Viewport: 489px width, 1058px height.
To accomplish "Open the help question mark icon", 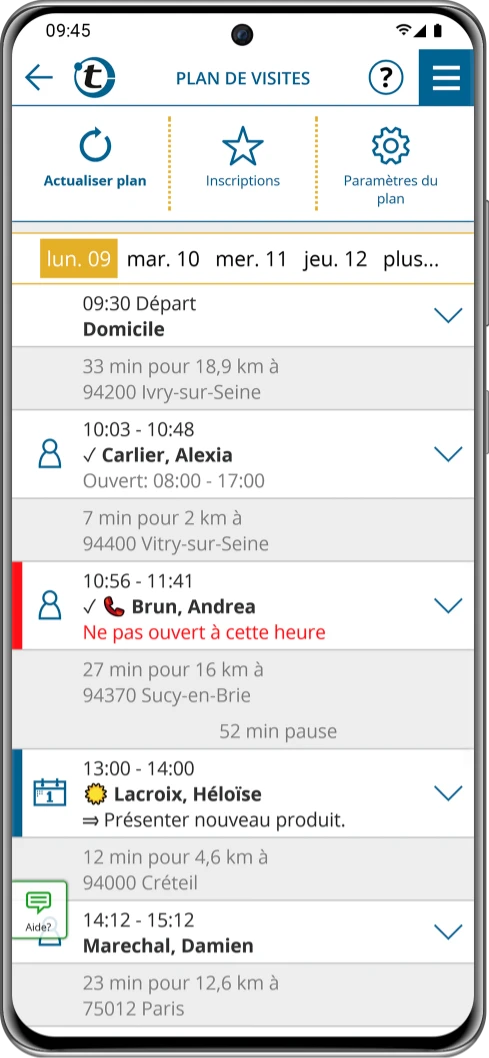I will pos(386,78).
